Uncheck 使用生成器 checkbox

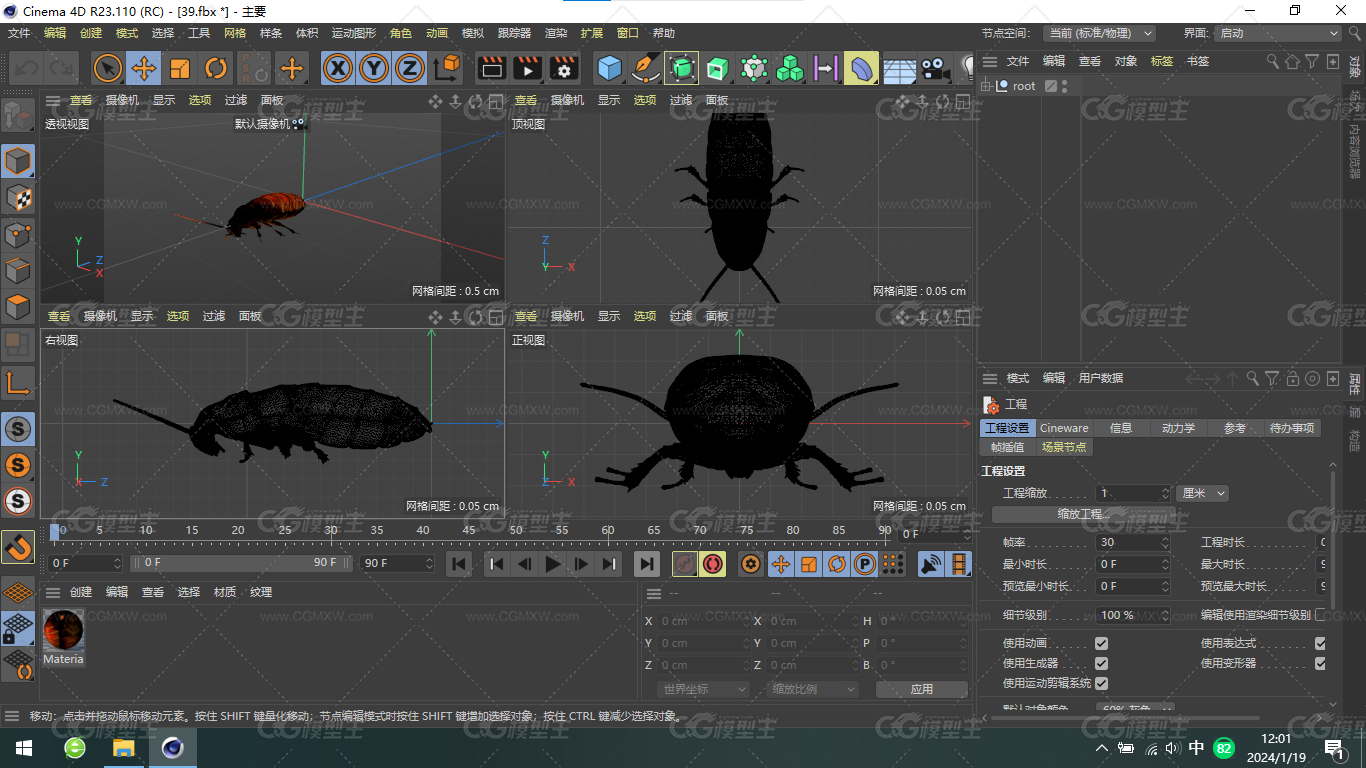1101,663
